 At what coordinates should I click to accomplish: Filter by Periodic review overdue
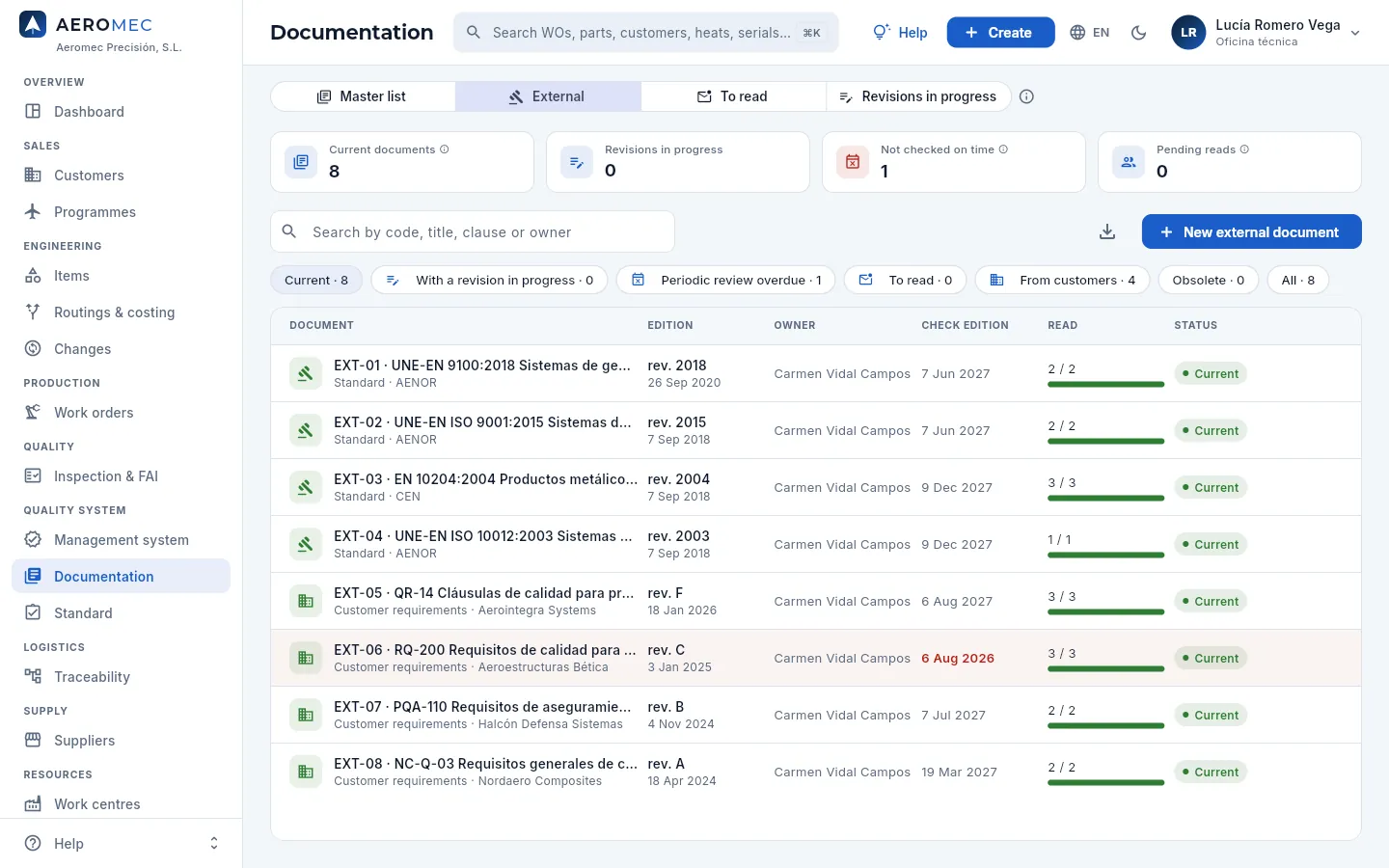[726, 280]
